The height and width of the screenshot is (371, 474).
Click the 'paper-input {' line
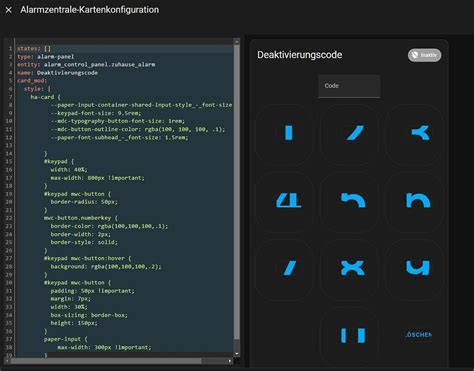pyautogui.click(x=66, y=339)
